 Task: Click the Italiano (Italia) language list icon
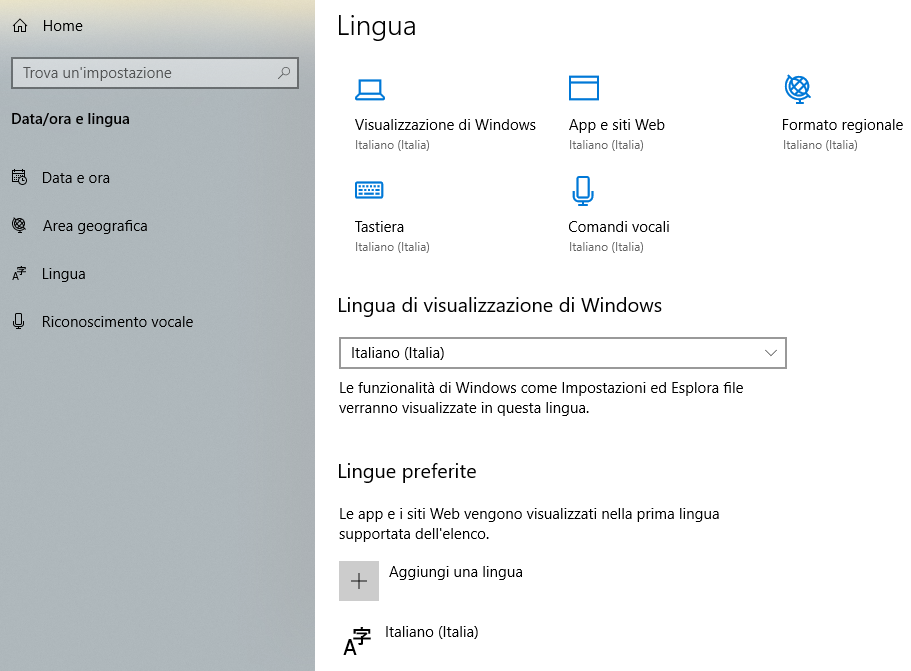point(357,641)
